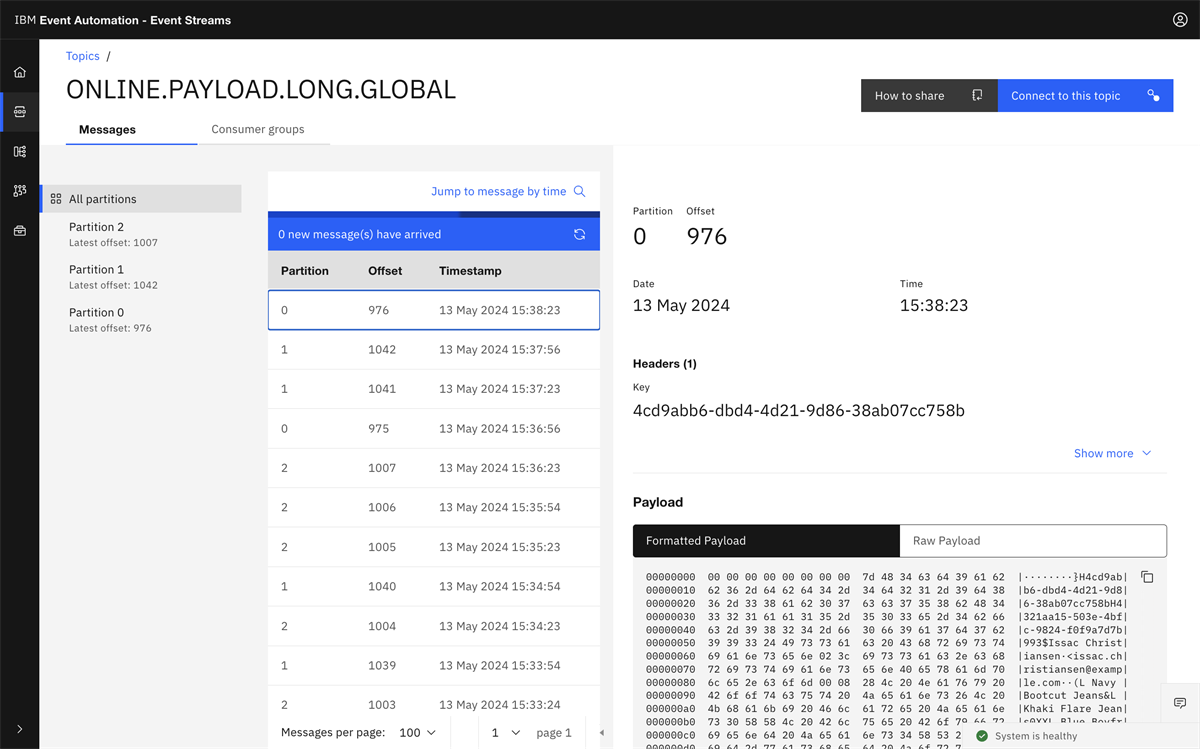The width and height of the screenshot is (1200, 749).
Task: Click the Headers (1) label
Action: 665,364
